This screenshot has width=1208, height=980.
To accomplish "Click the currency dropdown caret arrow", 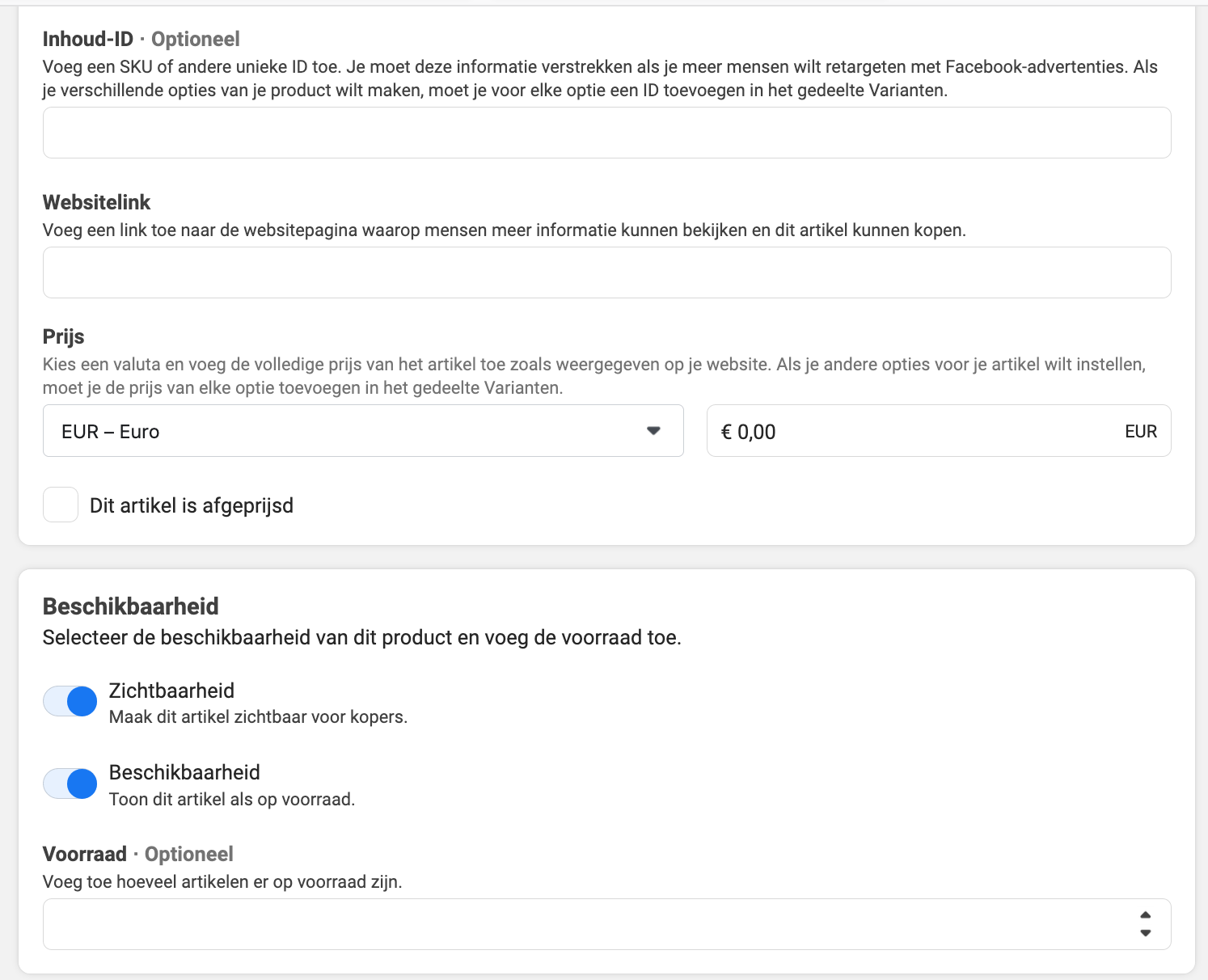I will pyautogui.click(x=653, y=431).
